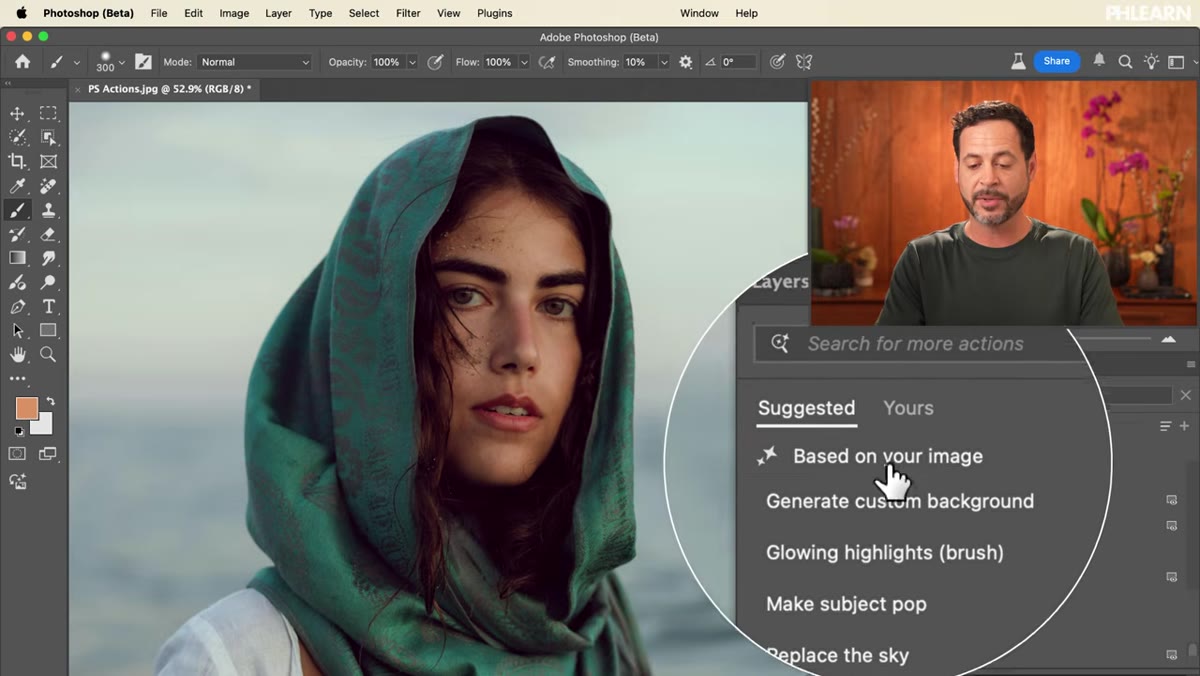Open the tool preset picker arrow

tap(76, 62)
